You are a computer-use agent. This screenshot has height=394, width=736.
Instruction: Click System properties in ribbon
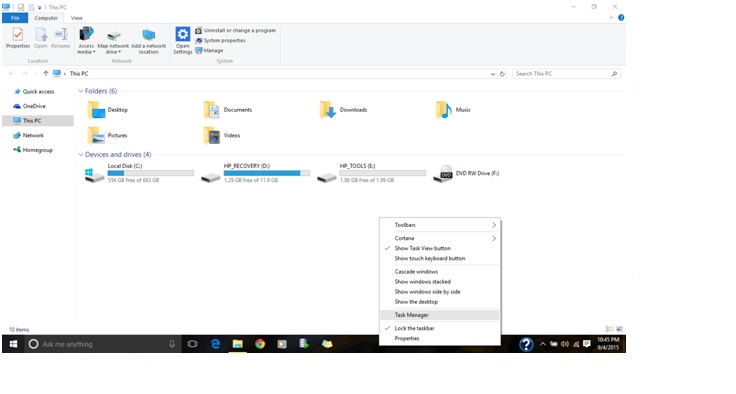tap(221, 40)
